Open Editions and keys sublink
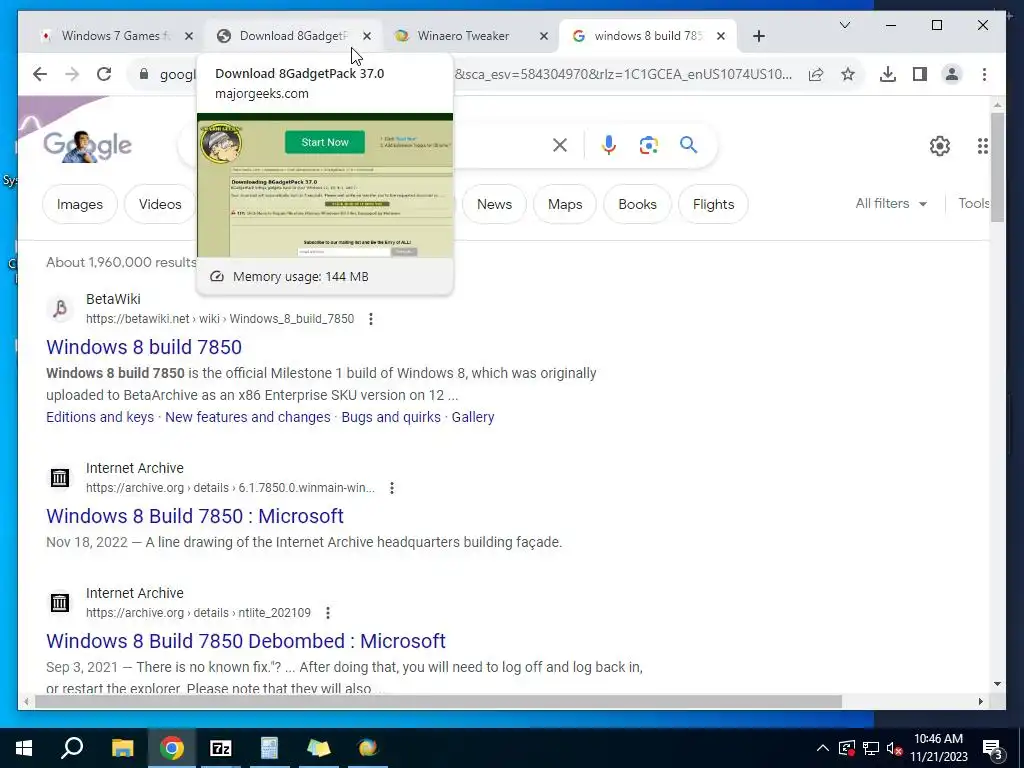This screenshot has width=1024, height=768. click(100, 417)
